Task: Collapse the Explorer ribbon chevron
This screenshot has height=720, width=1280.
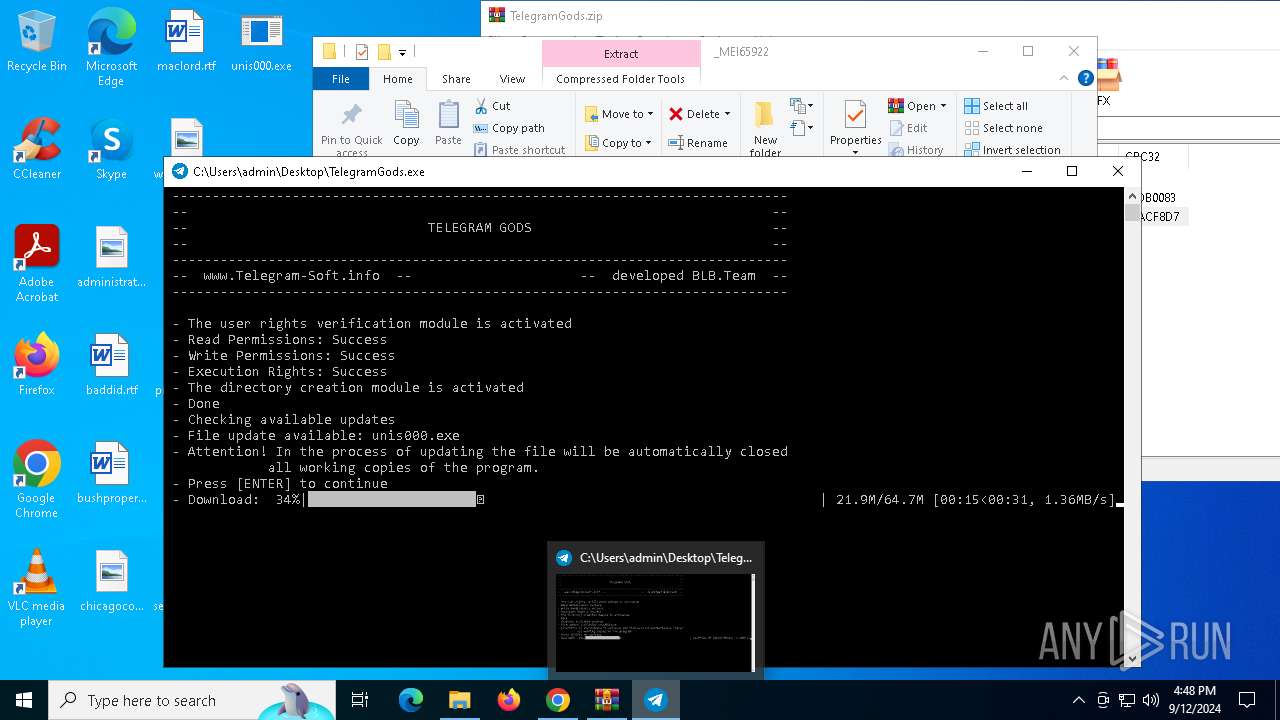Action: (1064, 78)
